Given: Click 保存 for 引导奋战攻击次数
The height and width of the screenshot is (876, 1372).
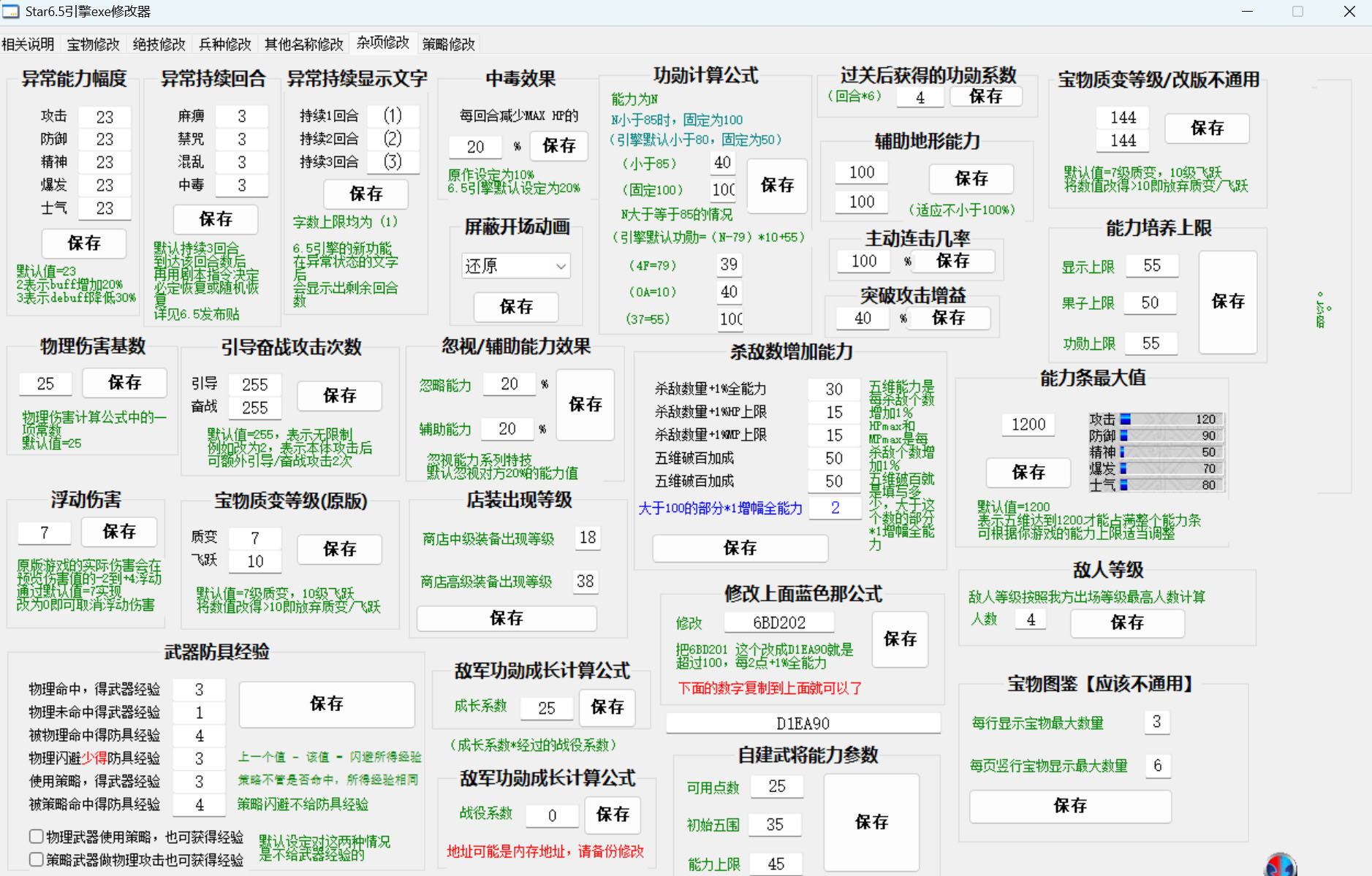Looking at the screenshot, I should coord(339,395).
